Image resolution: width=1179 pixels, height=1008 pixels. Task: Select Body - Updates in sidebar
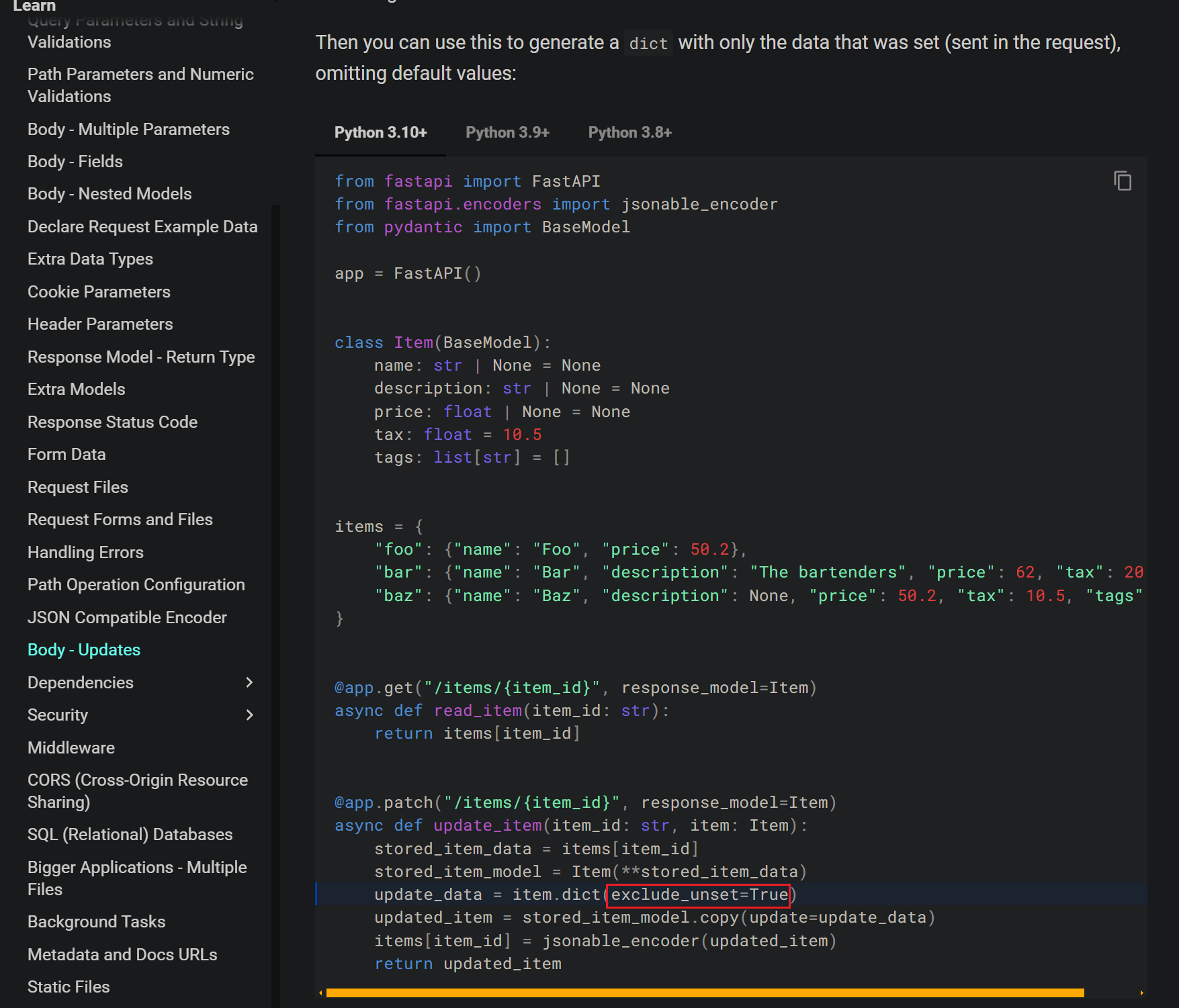[x=84, y=650]
